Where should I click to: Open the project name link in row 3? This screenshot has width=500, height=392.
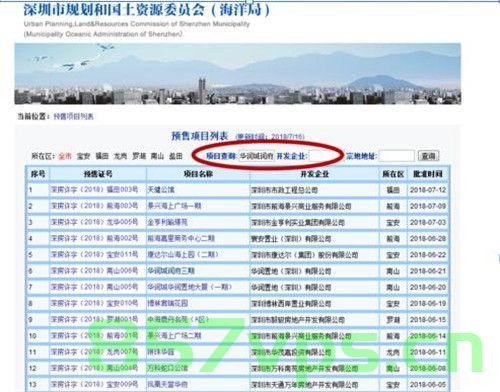(168, 222)
